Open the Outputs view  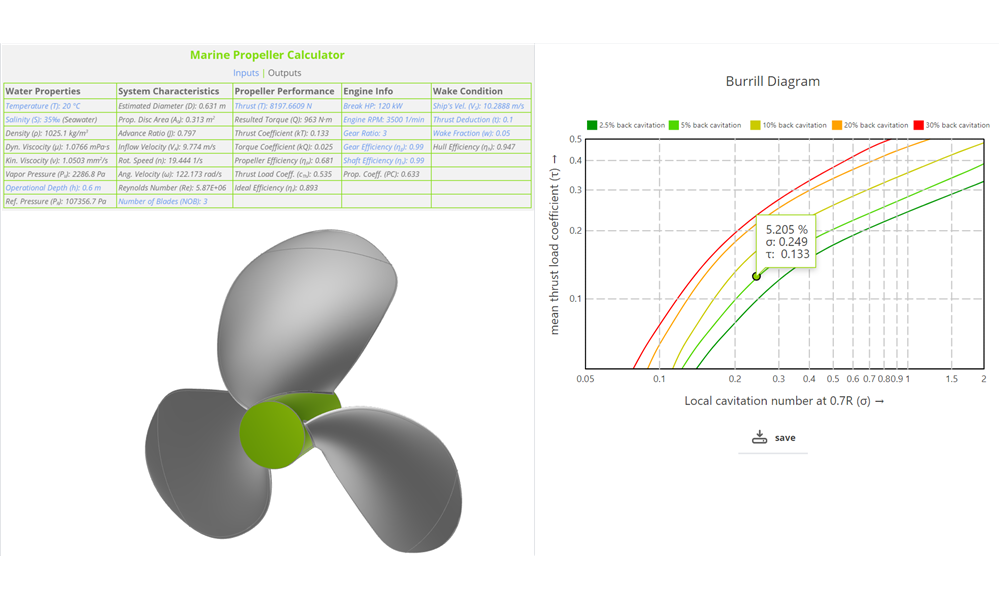tap(284, 72)
